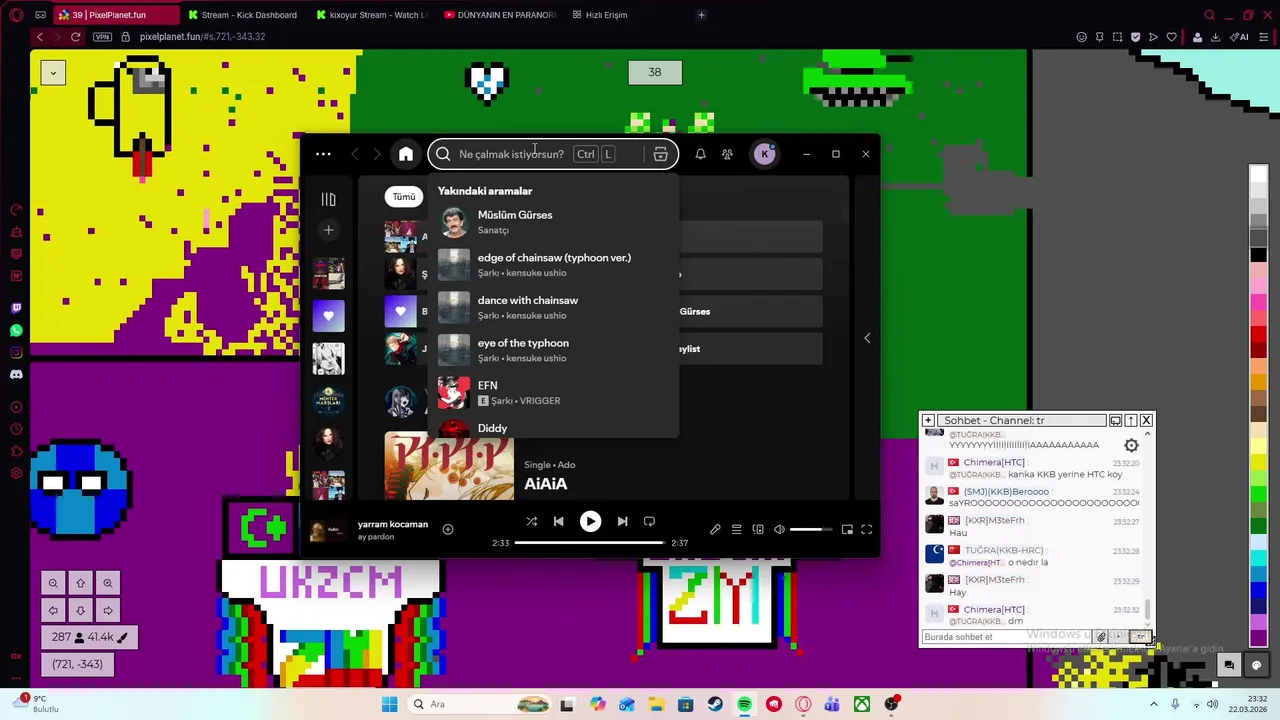Open Spotify notifications bell
This screenshot has height=720, width=1280.
tap(700, 154)
